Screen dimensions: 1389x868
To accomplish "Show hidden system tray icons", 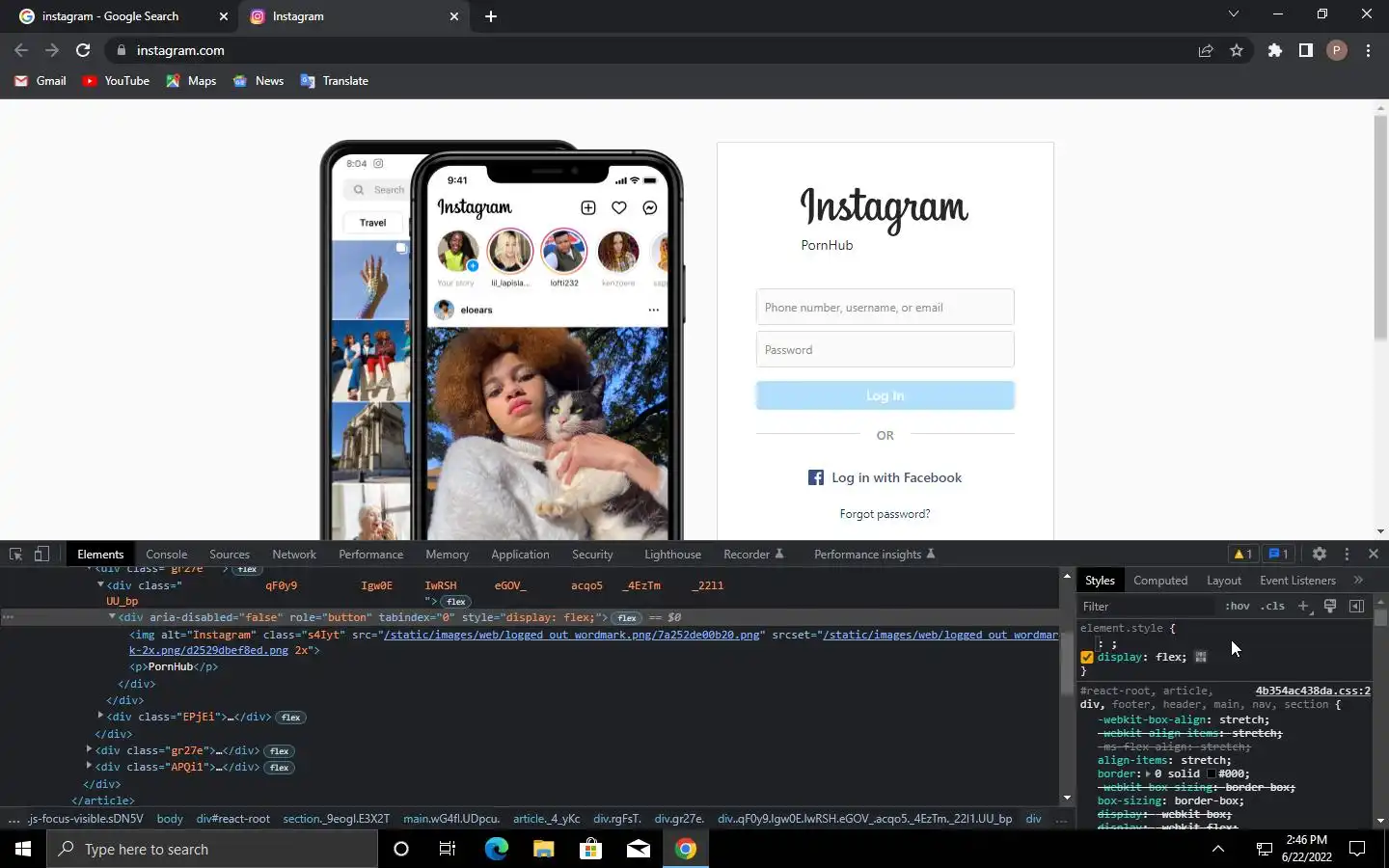I will tap(1218, 849).
